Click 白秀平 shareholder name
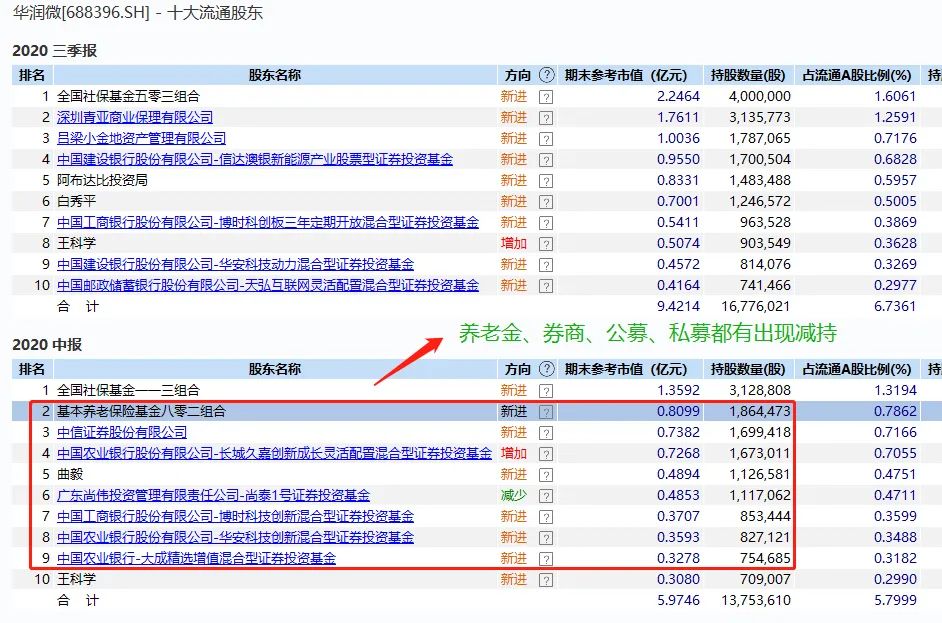 (x=76, y=201)
